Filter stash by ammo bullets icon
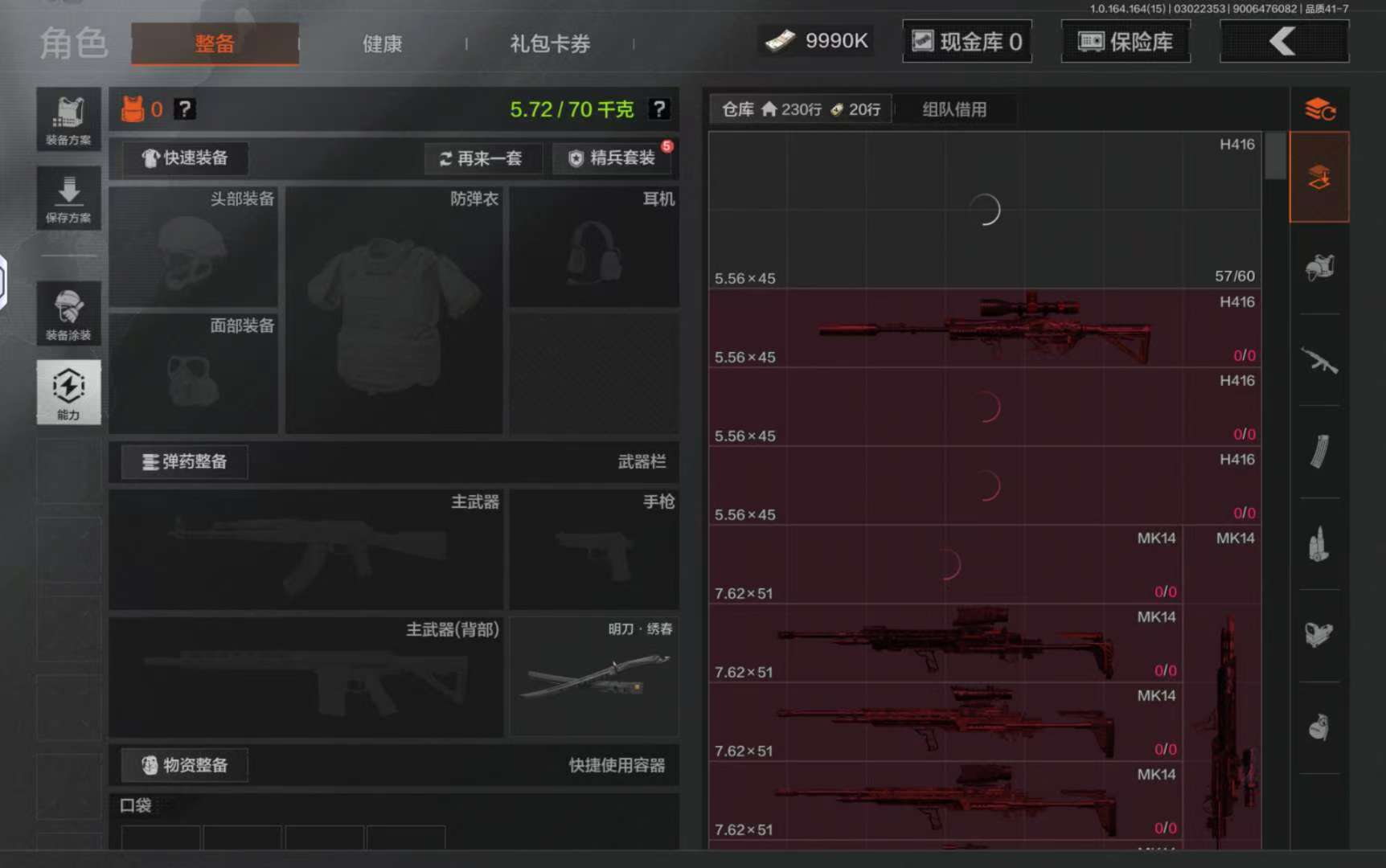The width and height of the screenshot is (1386, 868). coord(1319,545)
